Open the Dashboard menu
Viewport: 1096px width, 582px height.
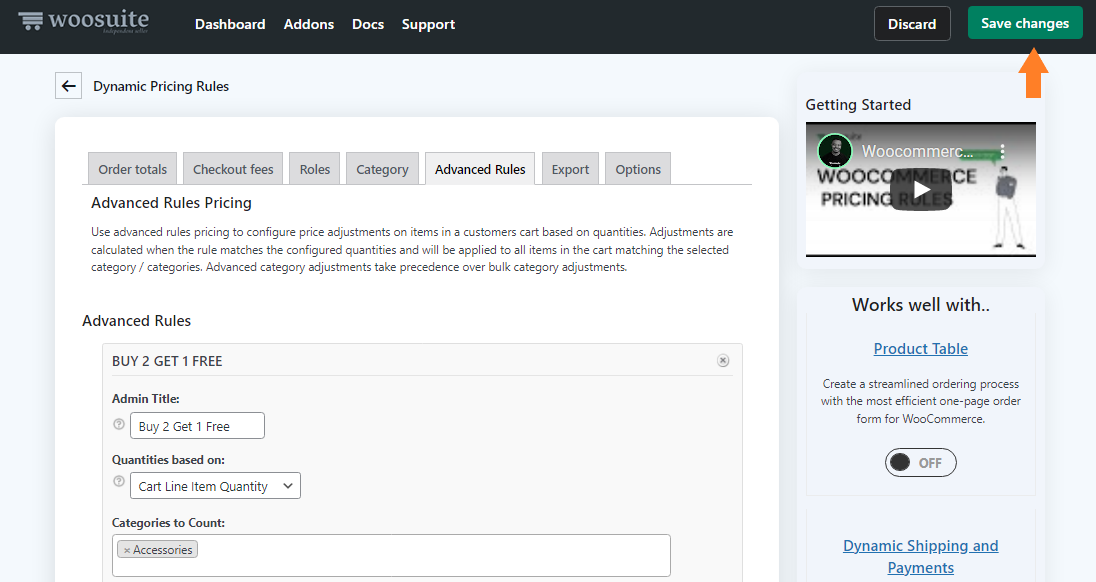[230, 24]
